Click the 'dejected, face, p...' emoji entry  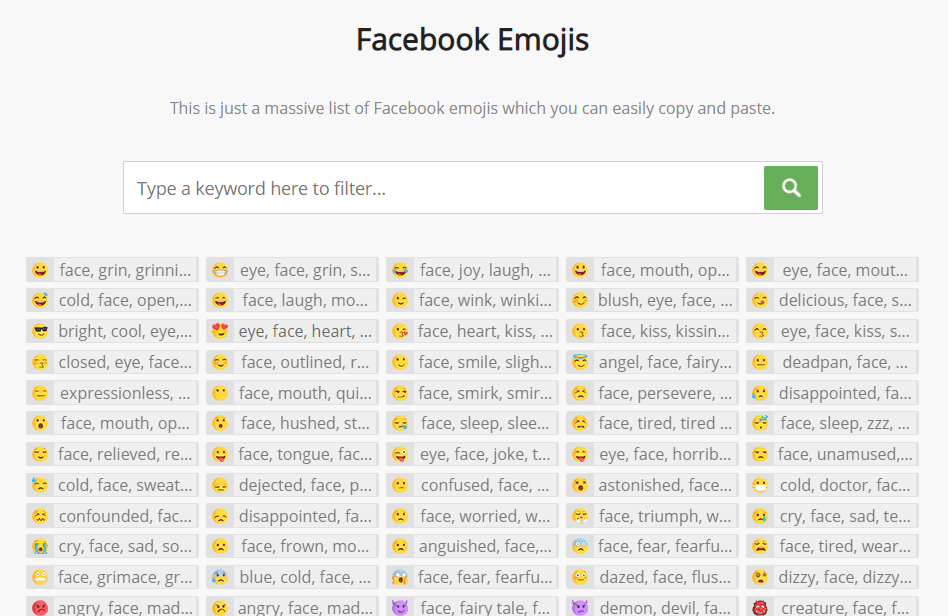293,485
